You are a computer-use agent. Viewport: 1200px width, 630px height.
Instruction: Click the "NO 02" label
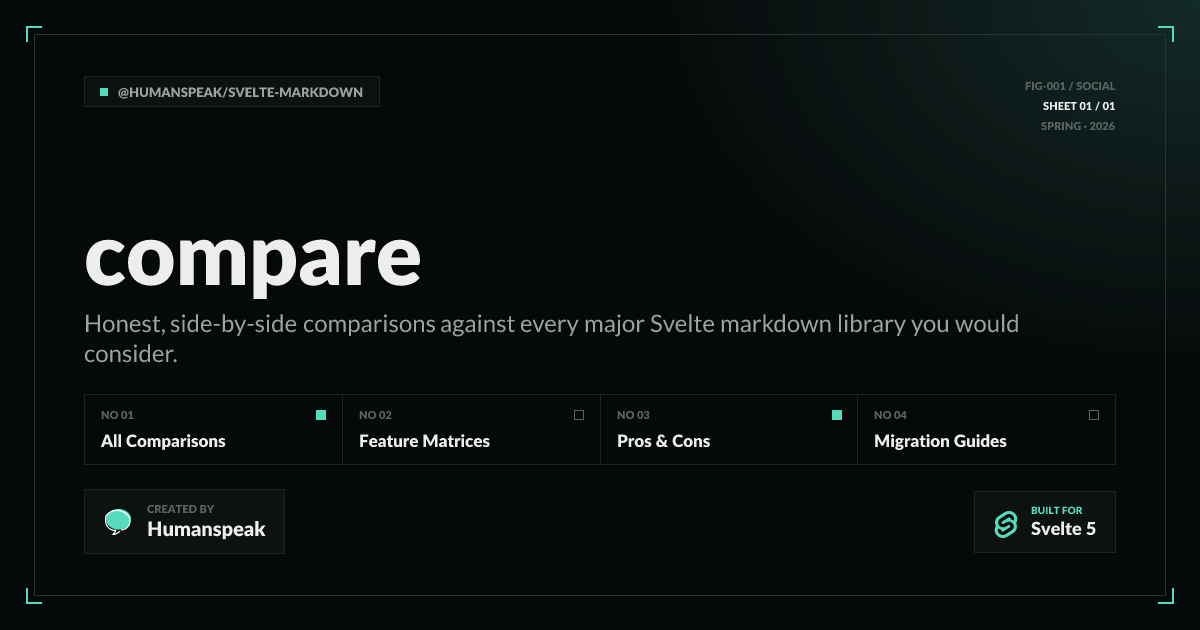click(376, 415)
